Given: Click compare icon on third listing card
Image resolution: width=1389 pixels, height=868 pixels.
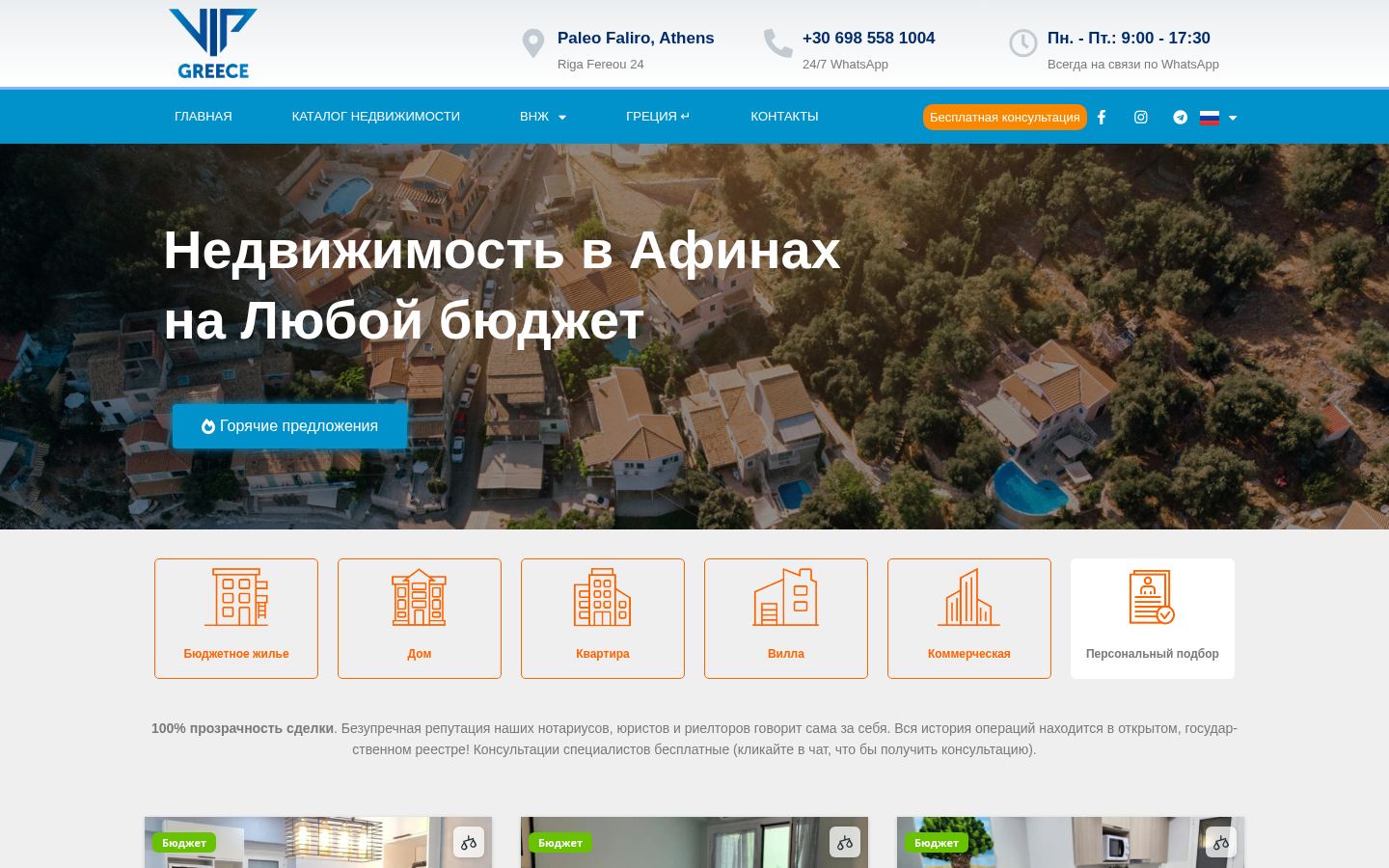Looking at the screenshot, I should pos(1221,842).
